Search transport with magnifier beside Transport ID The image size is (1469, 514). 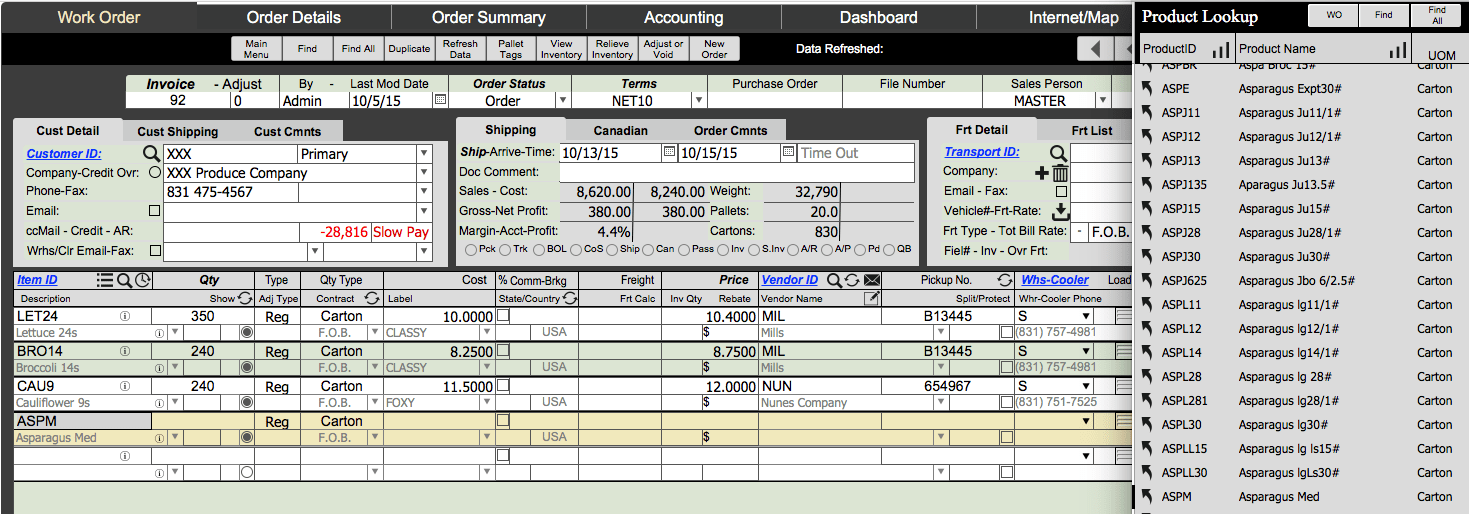(x=1059, y=153)
